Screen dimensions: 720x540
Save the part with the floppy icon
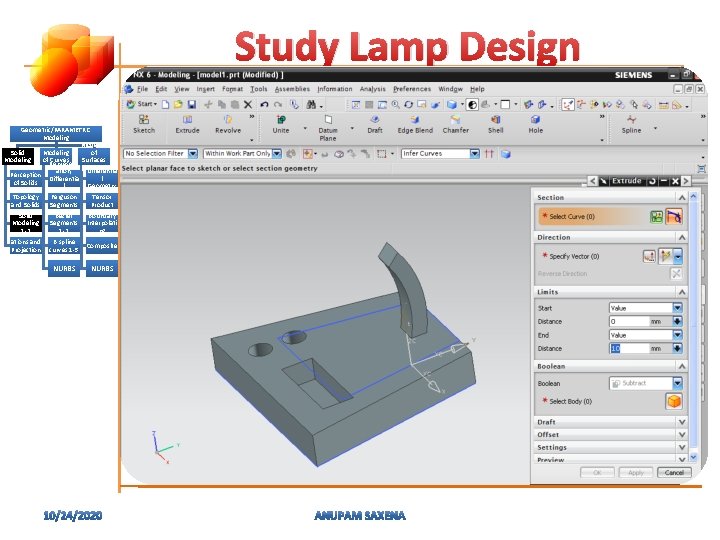pos(191,104)
